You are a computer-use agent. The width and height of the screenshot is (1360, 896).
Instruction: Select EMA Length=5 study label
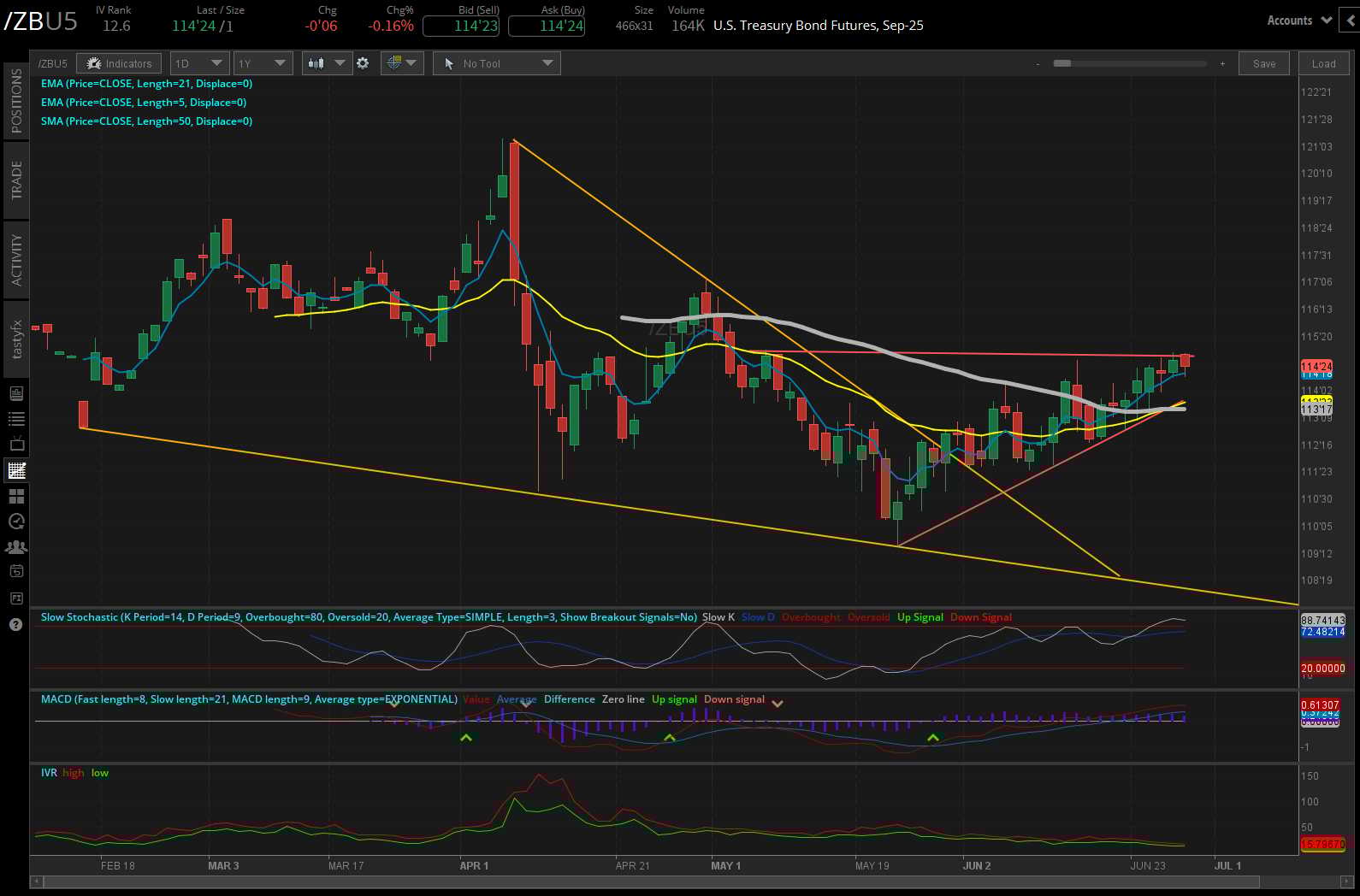click(x=144, y=103)
